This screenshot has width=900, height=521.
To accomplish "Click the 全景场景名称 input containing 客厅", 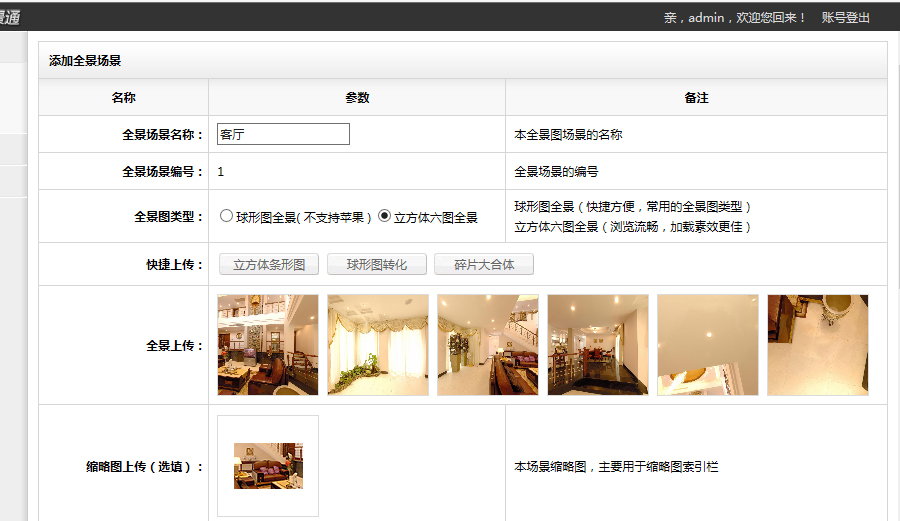I will [x=283, y=134].
